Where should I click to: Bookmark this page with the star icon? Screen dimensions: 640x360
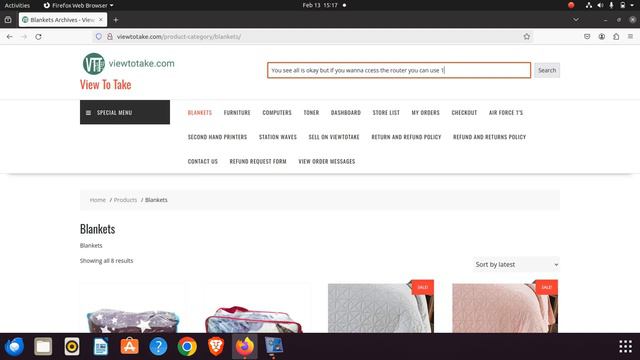[x=527, y=37]
